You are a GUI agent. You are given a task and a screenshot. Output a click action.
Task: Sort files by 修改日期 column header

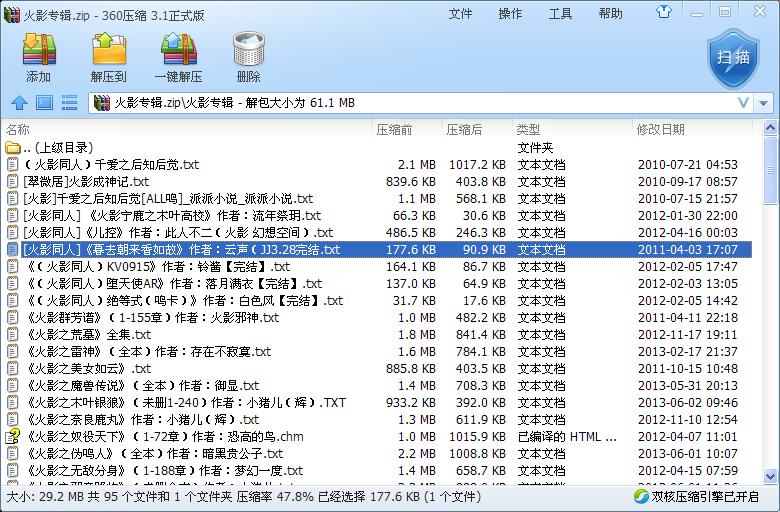tap(660, 129)
